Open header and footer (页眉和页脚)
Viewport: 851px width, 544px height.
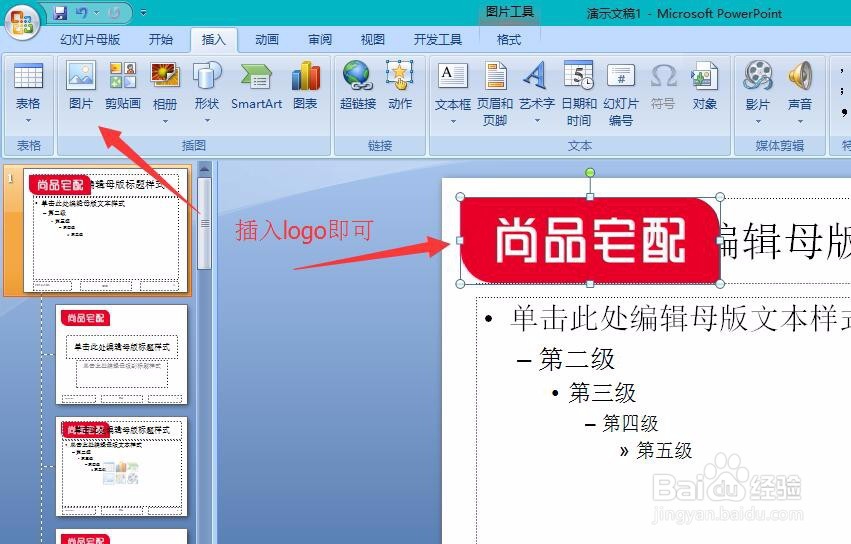(495, 94)
